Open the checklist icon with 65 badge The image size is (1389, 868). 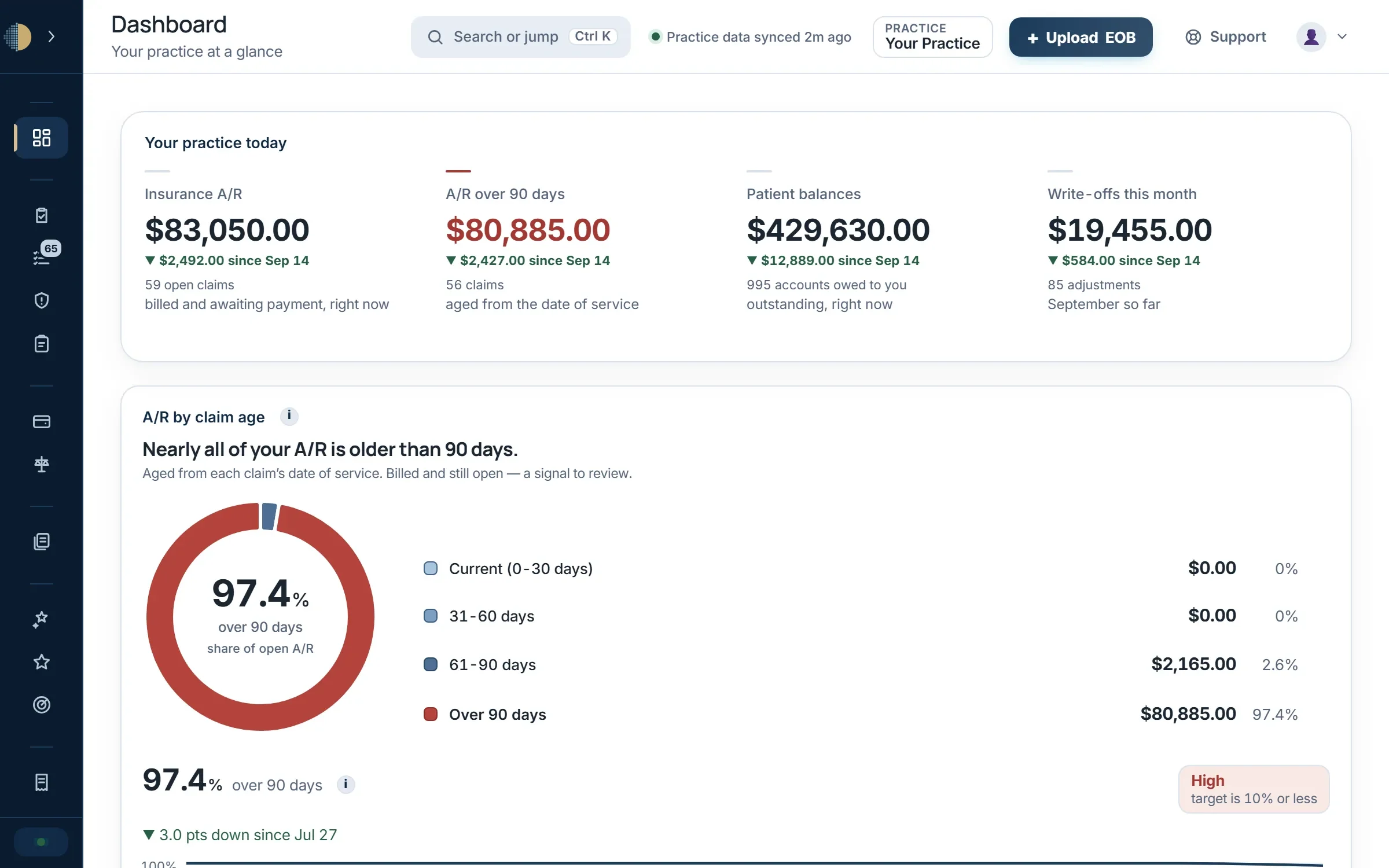coord(42,258)
